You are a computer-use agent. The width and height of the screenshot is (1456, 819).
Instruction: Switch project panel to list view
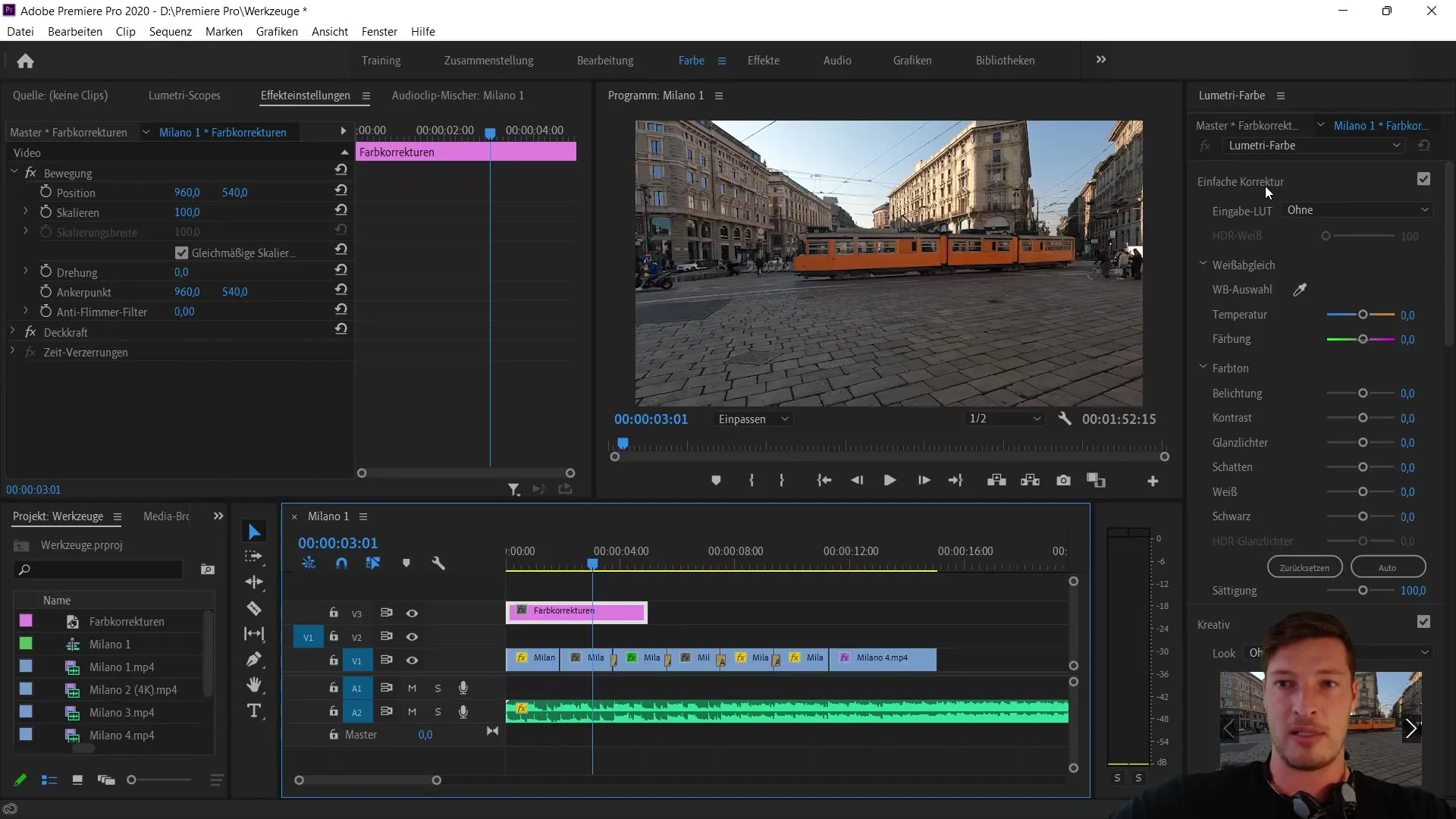[49, 780]
